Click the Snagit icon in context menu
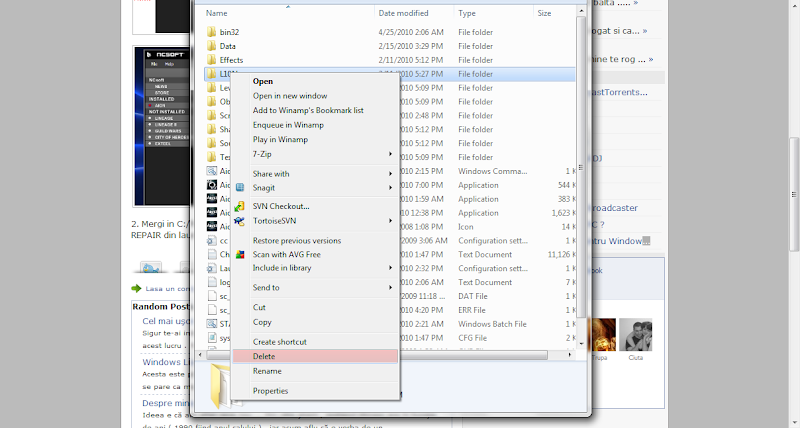Viewport: 800px width, 428px height. tap(240, 188)
